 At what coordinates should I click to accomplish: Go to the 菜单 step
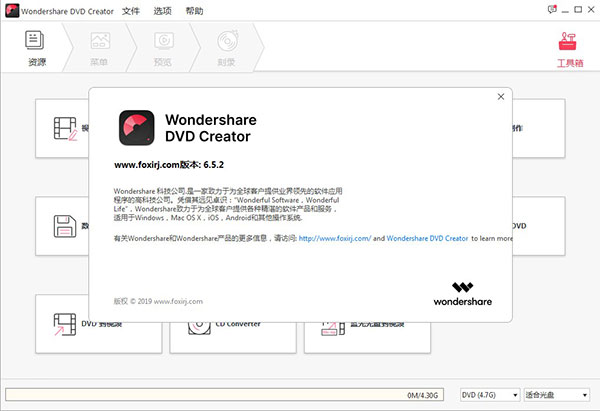(99, 47)
